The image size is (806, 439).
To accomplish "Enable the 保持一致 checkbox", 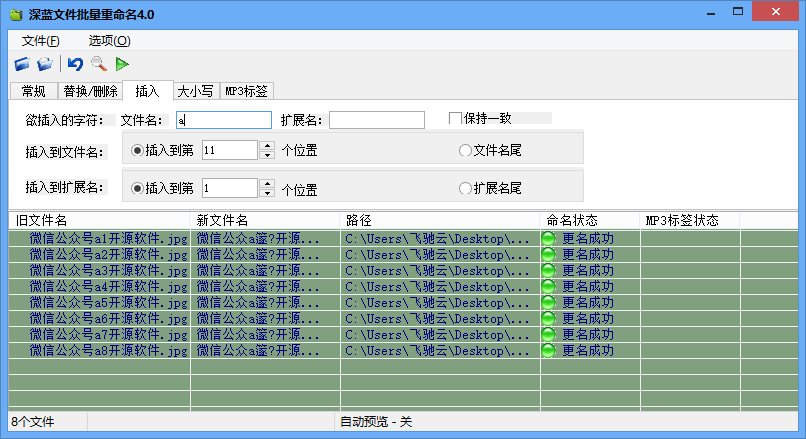I will (455, 118).
